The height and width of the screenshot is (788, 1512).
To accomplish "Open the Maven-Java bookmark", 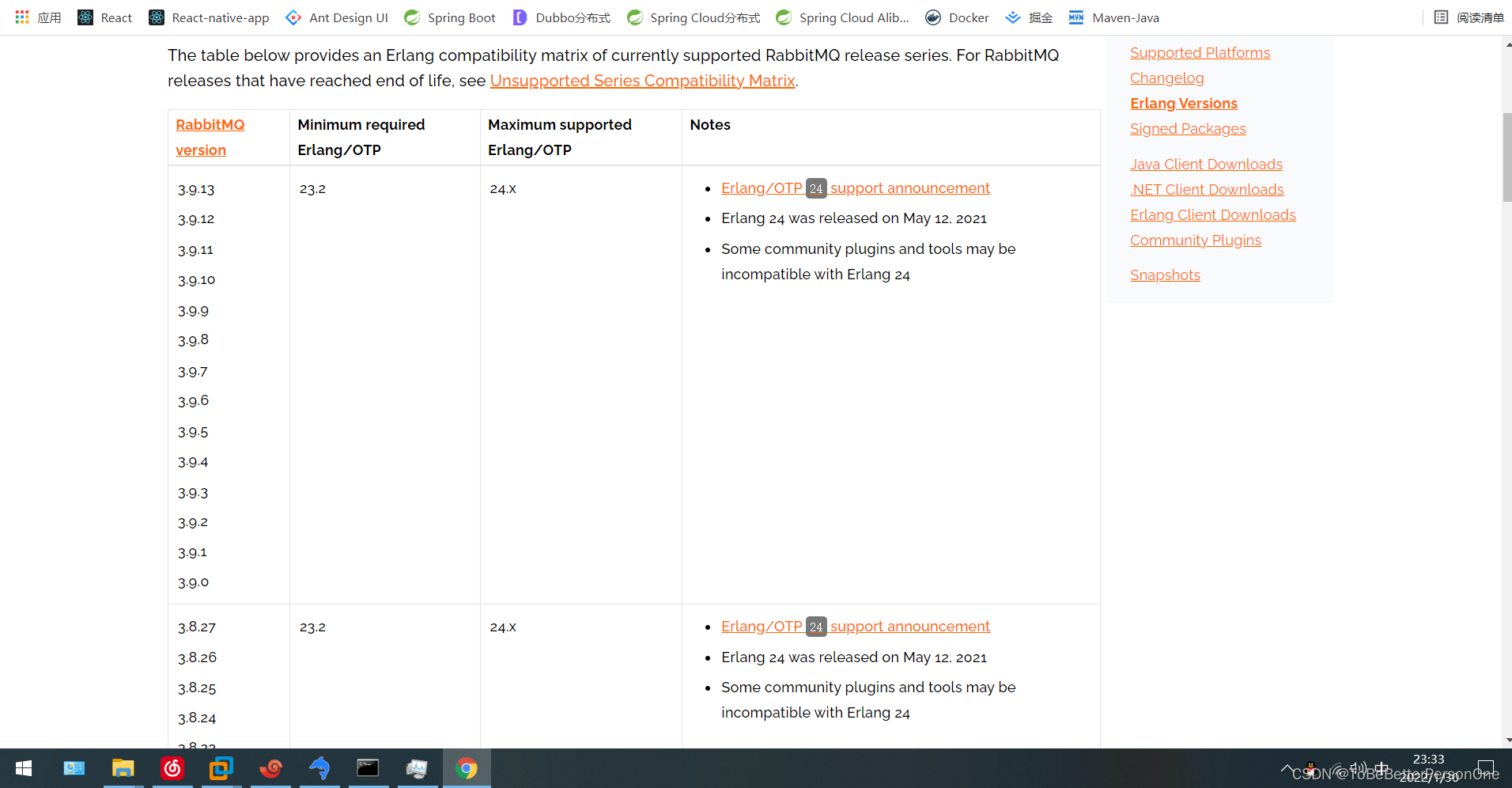I will pyautogui.click(x=1113, y=17).
